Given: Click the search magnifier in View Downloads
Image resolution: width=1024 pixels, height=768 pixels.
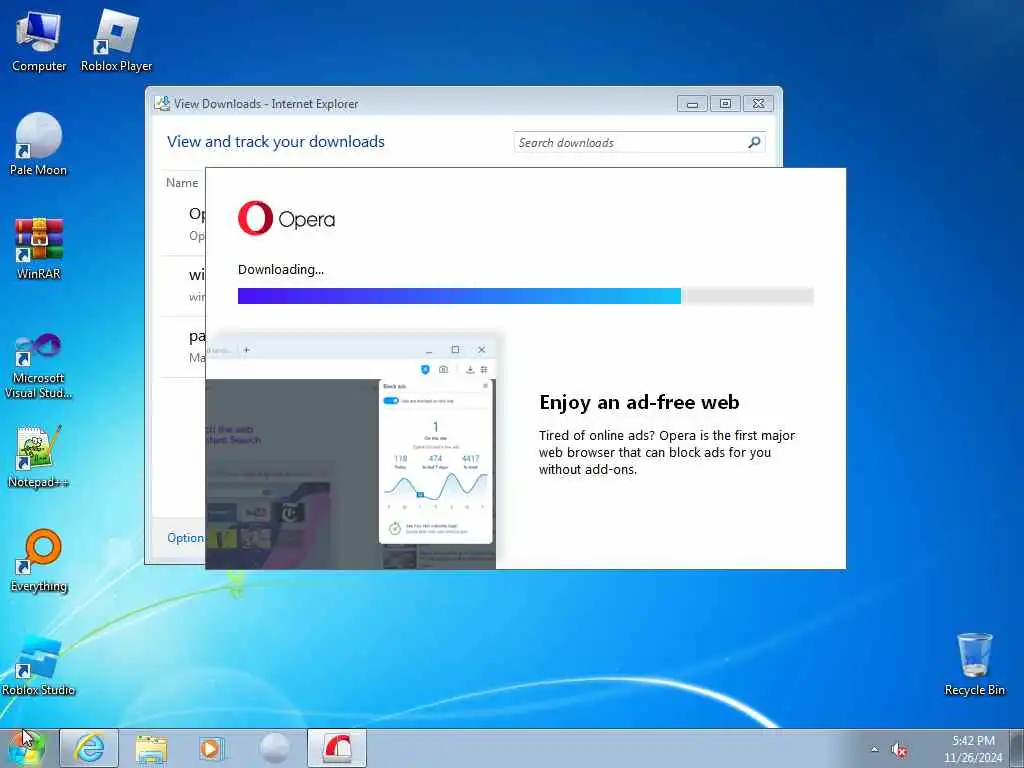Looking at the screenshot, I should pyautogui.click(x=754, y=142).
